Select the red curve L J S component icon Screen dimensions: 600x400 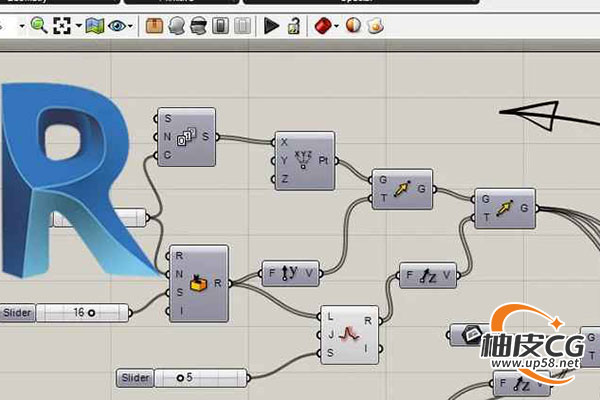pyautogui.click(x=349, y=334)
